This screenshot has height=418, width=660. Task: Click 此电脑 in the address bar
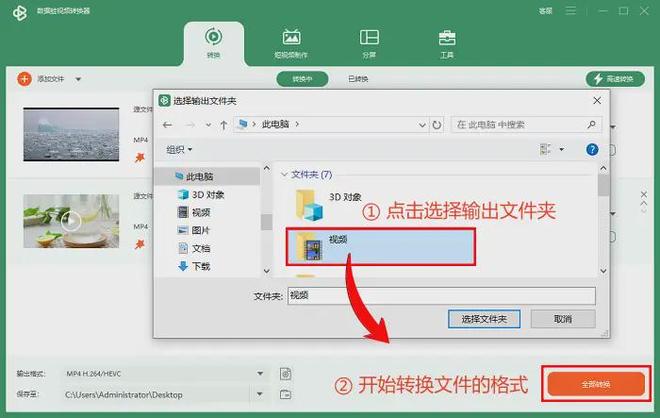tap(275, 124)
